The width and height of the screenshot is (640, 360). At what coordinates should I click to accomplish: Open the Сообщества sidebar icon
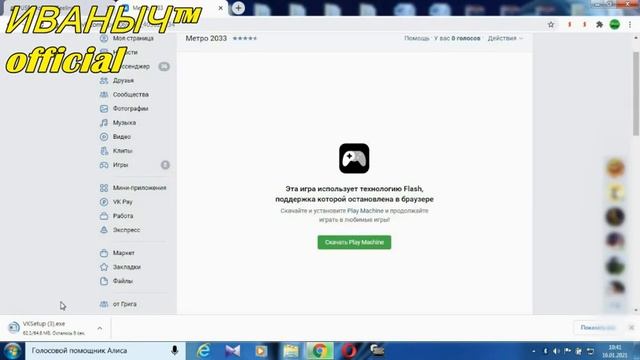104,94
